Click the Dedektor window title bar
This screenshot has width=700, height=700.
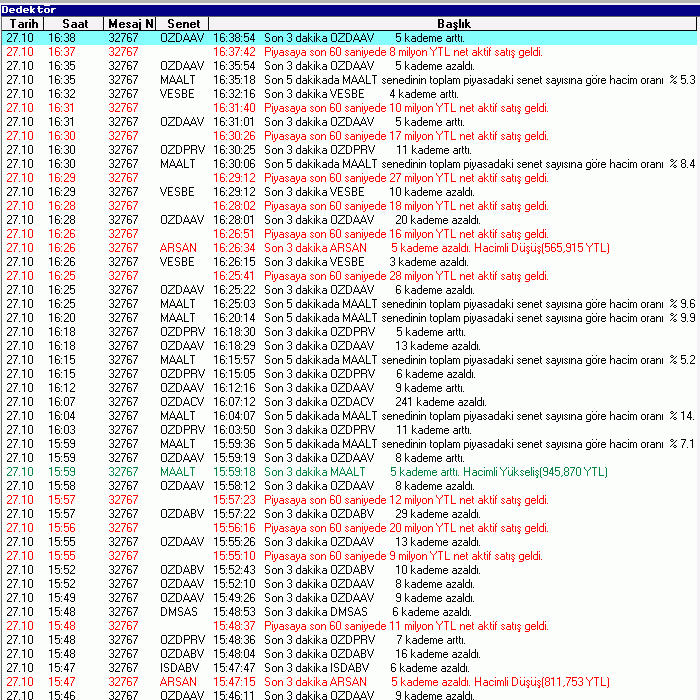tap(350, 7)
